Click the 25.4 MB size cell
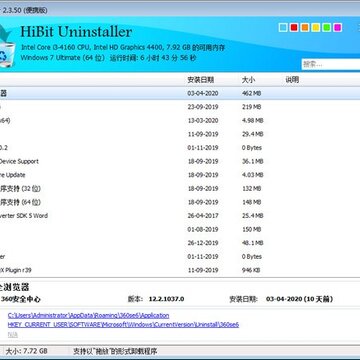The image size is (360, 360). click(253, 216)
